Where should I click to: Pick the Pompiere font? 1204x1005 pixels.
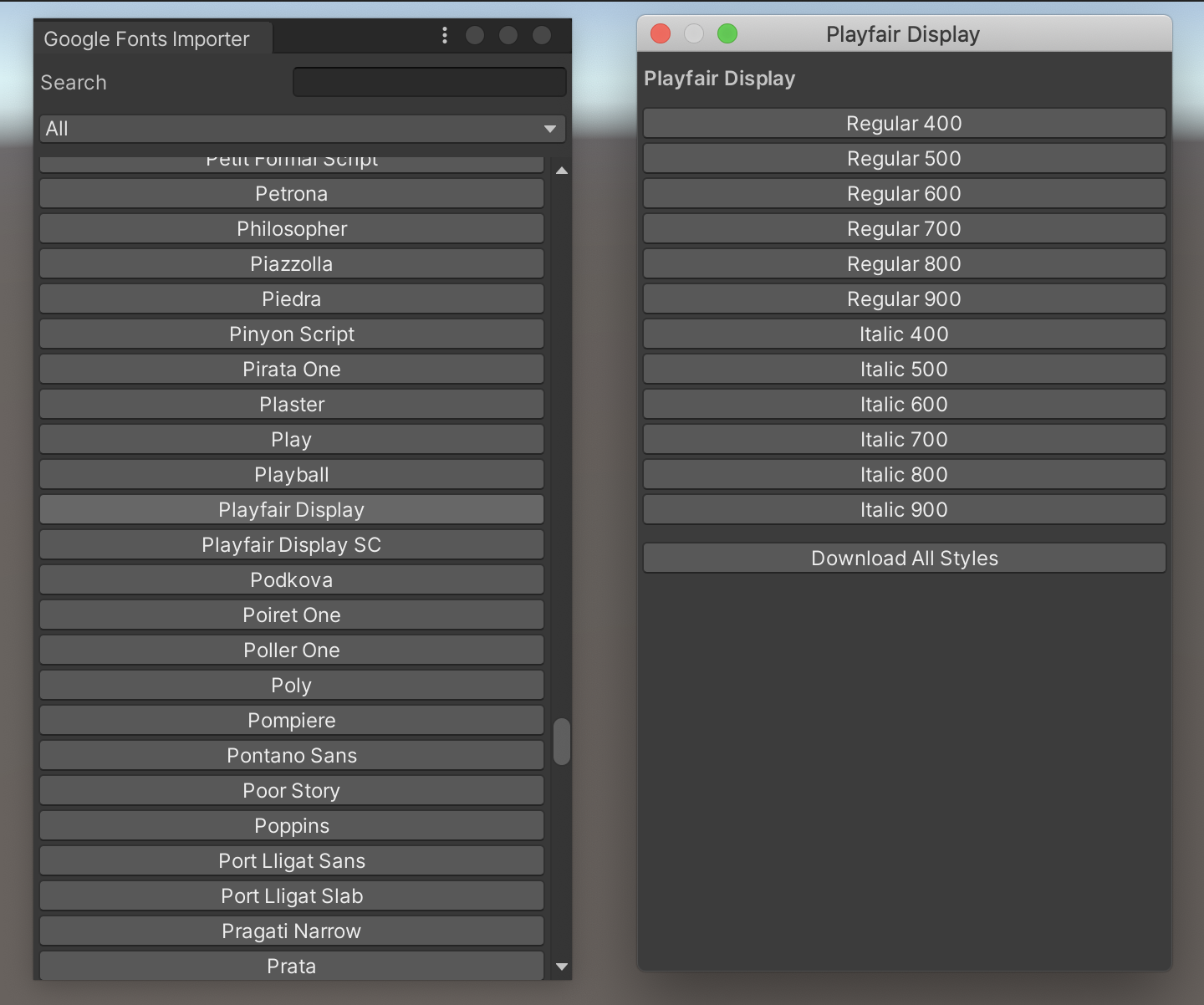click(292, 721)
